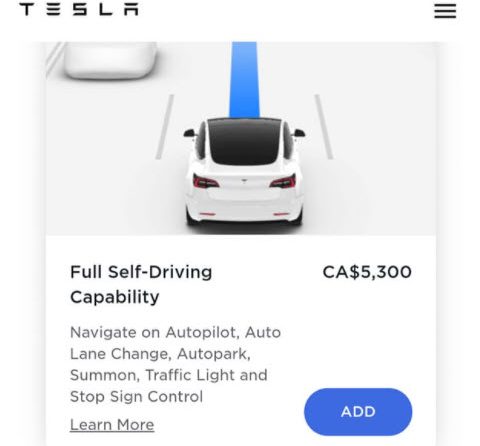The height and width of the screenshot is (446, 480).
Task: Click the car's right side mirror
Action: tap(299, 133)
